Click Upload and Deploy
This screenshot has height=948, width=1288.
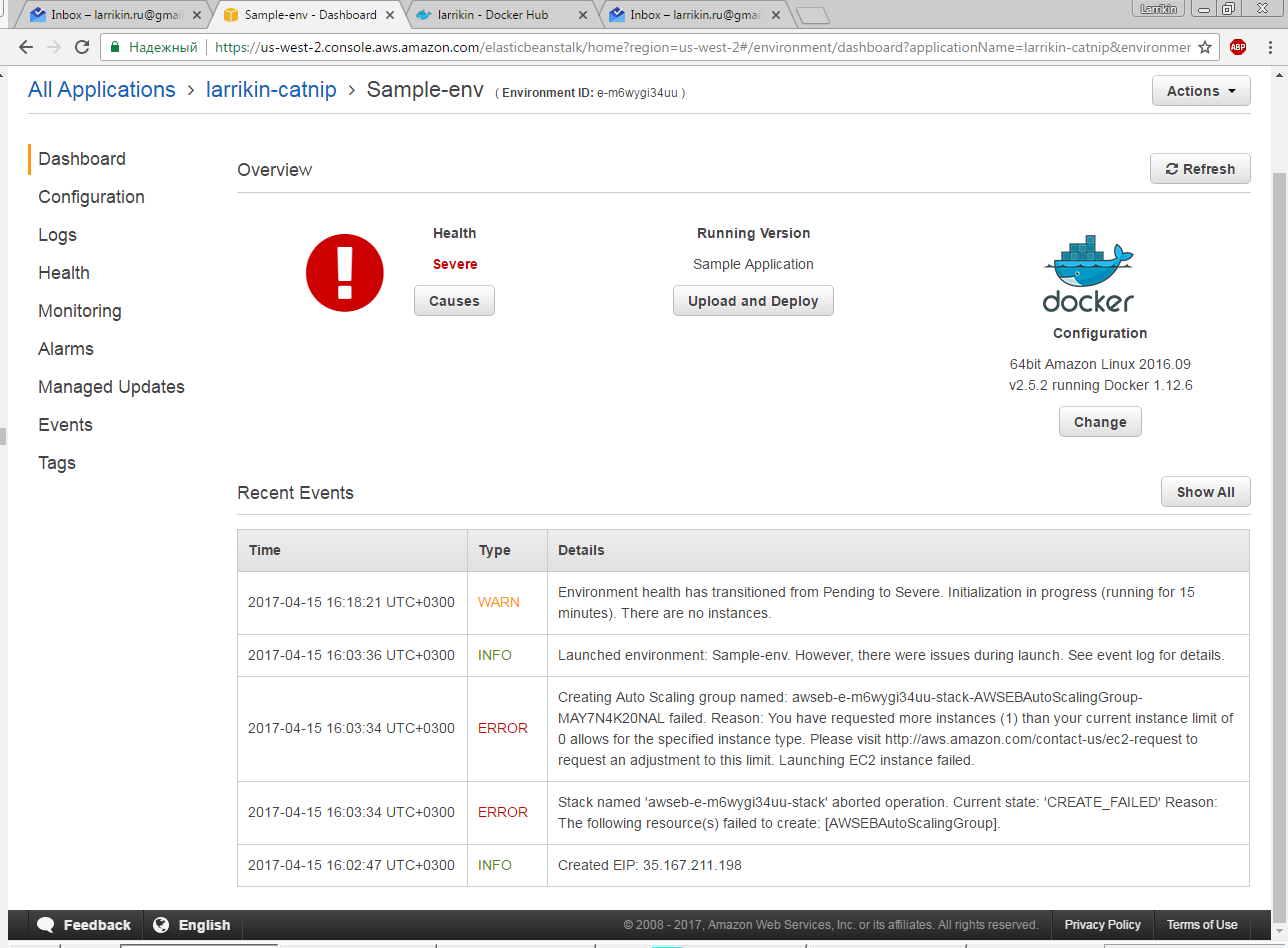(753, 301)
